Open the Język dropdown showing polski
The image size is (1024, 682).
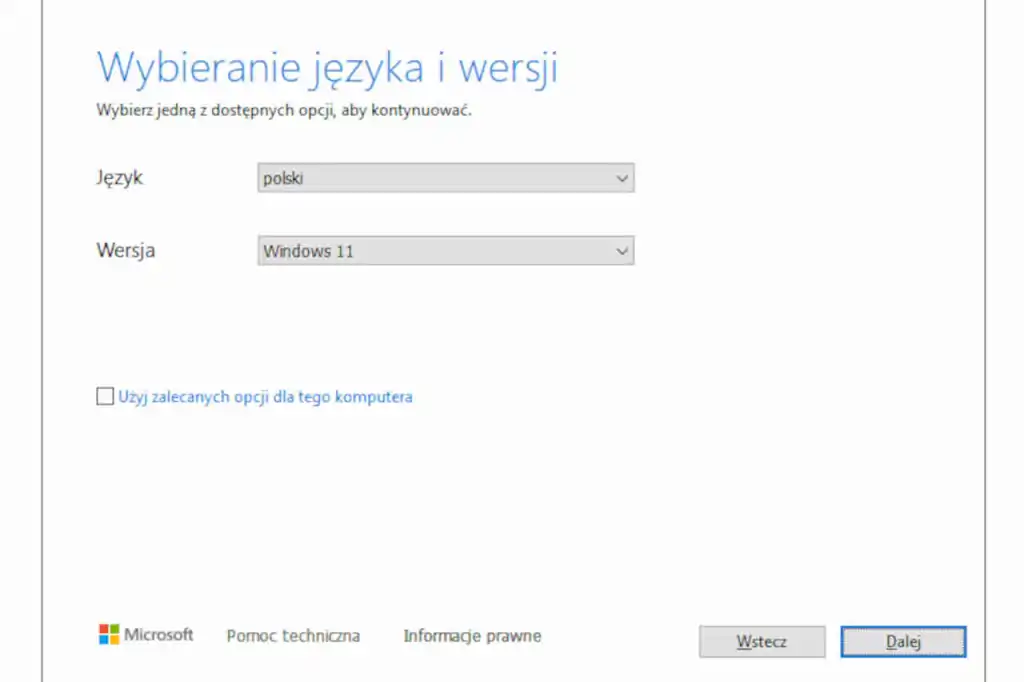point(445,178)
